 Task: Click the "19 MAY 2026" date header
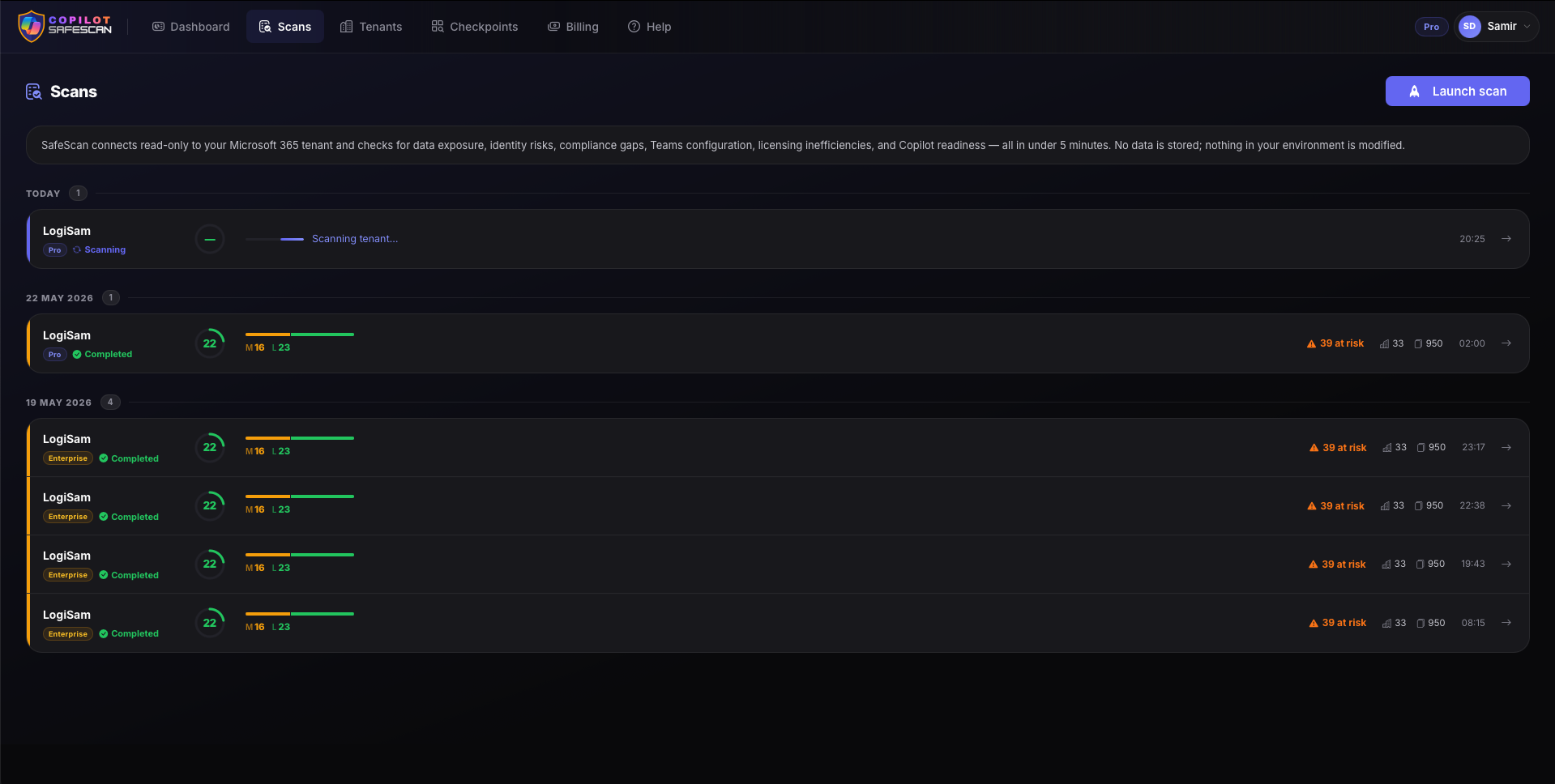coord(58,403)
